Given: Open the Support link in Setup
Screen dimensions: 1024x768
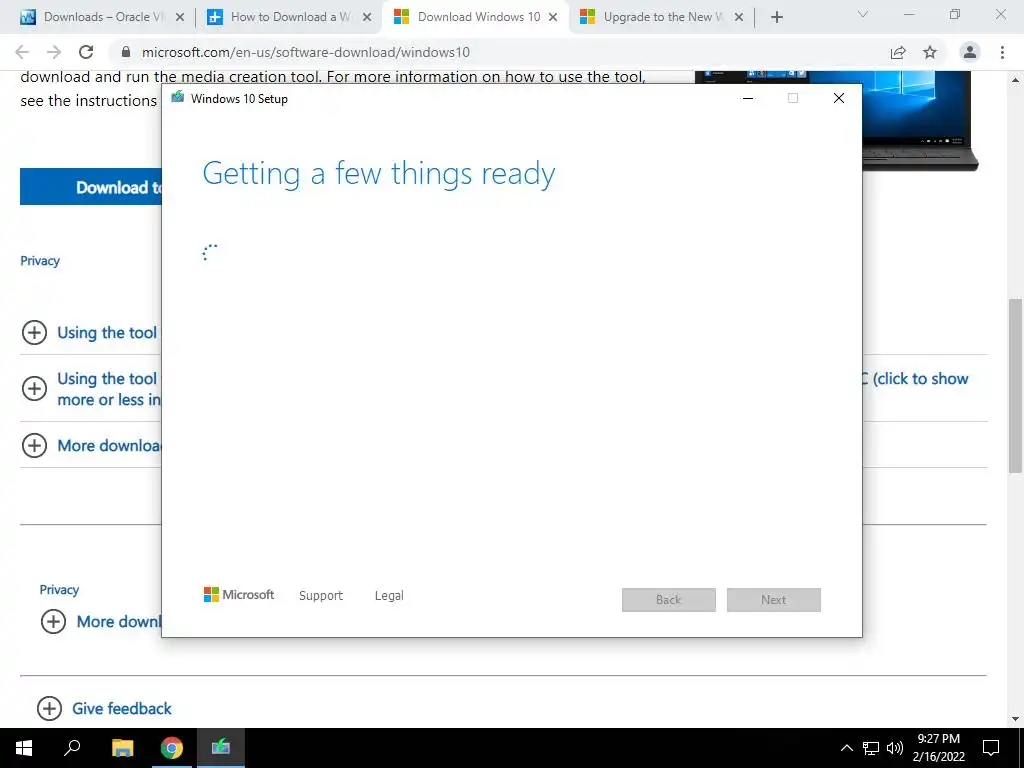Looking at the screenshot, I should [x=321, y=596].
